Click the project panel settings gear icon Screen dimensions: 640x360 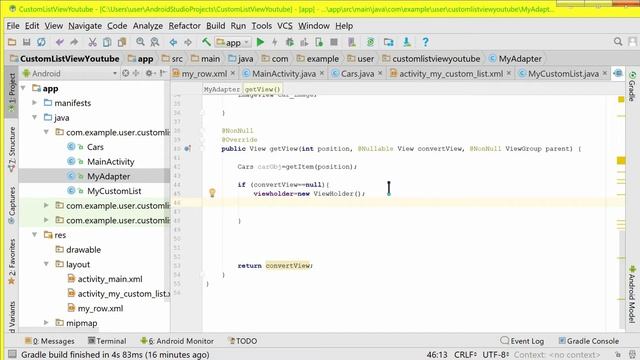(149, 73)
